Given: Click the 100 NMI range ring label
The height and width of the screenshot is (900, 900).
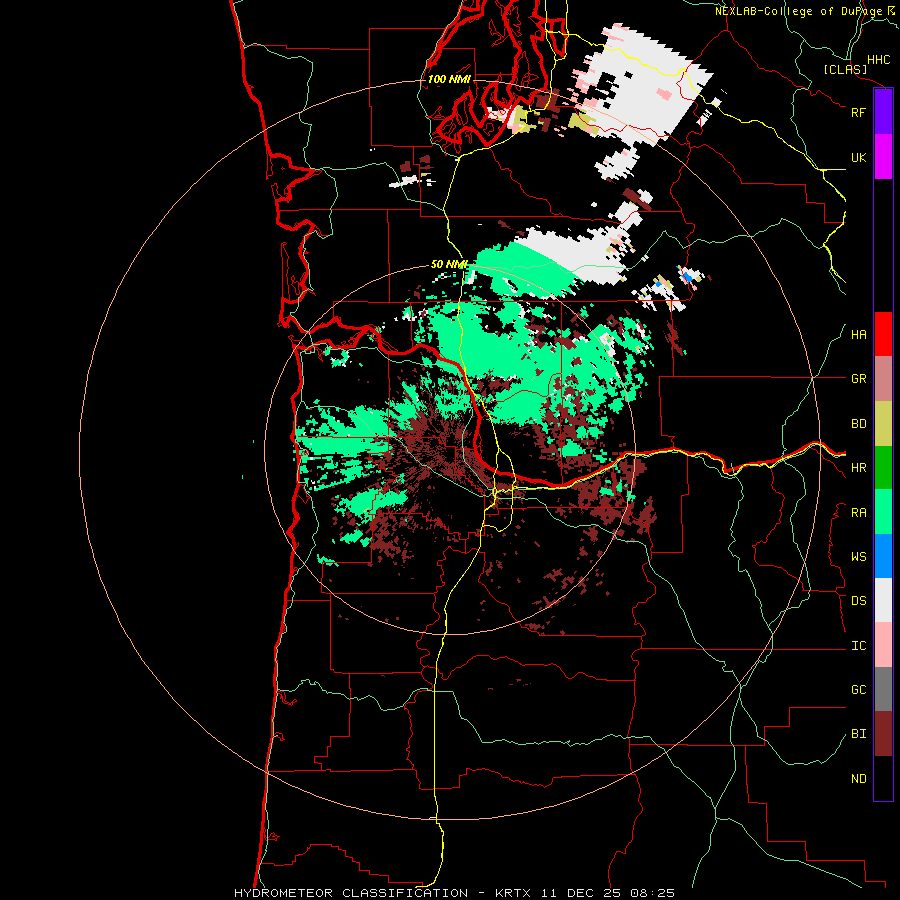Looking at the screenshot, I should click(x=449, y=79).
